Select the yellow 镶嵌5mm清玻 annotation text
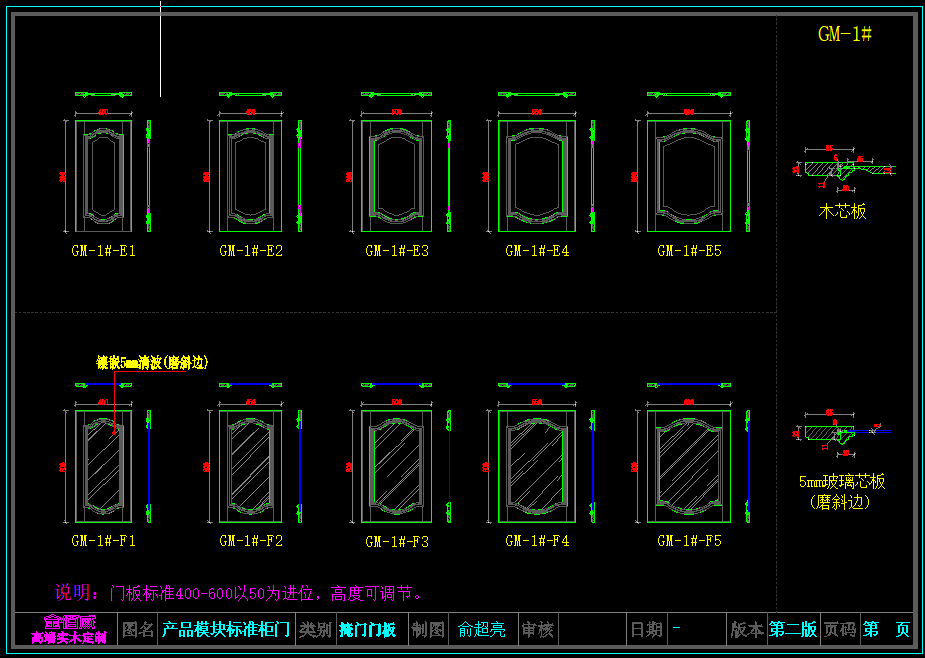 pos(152,363)
